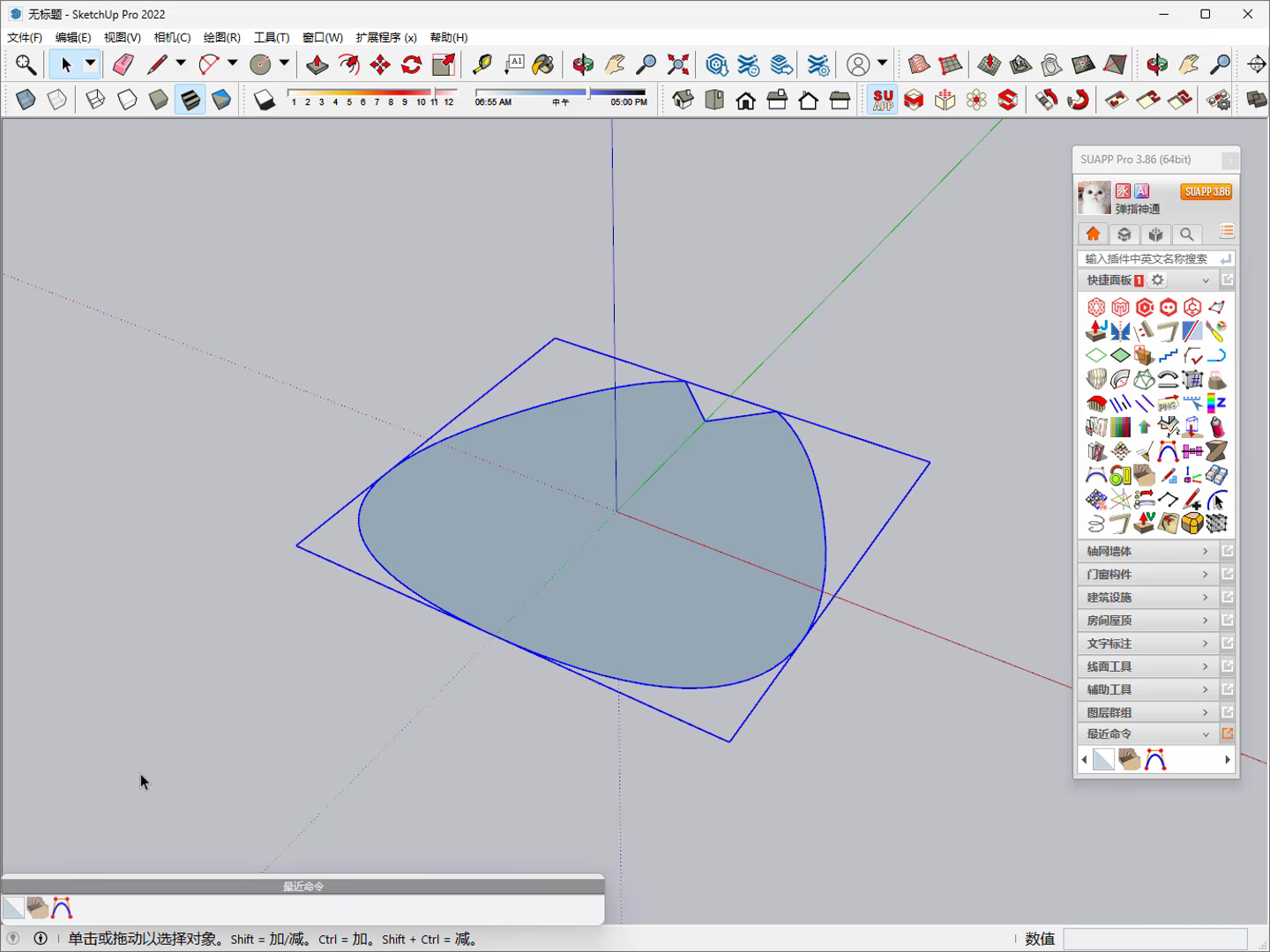Screen dimensions: 1270x952
Task: Toggle shadows display button
Action: point(265,100)
